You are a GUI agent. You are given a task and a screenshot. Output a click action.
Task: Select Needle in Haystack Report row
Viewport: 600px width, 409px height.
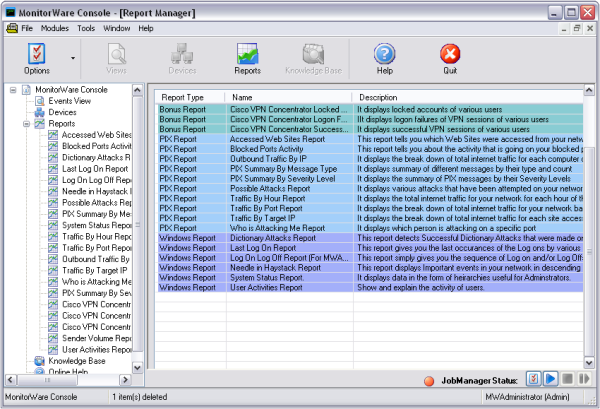370,267
